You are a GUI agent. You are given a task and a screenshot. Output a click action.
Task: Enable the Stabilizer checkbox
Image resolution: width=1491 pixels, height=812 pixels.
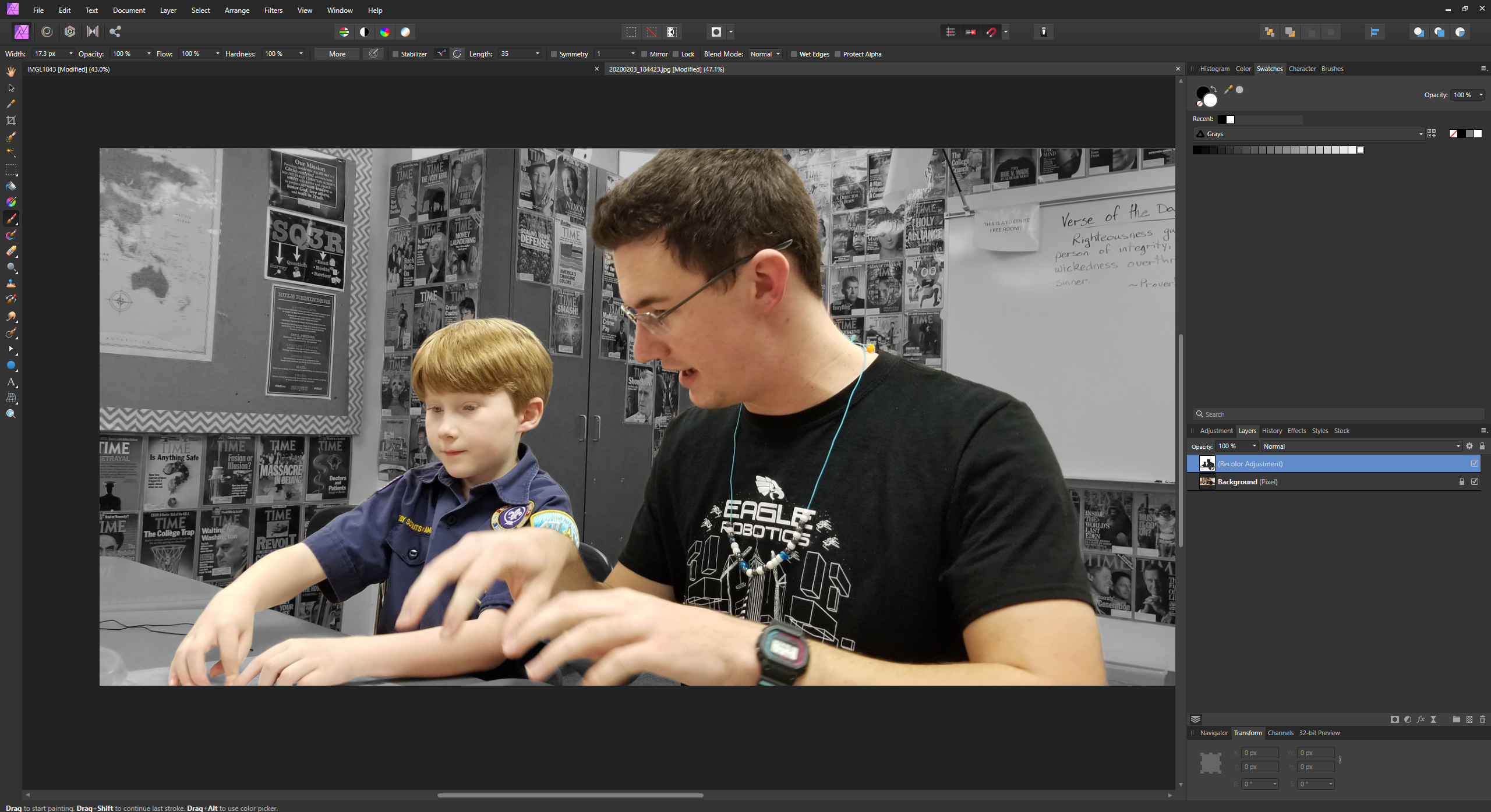395,54
